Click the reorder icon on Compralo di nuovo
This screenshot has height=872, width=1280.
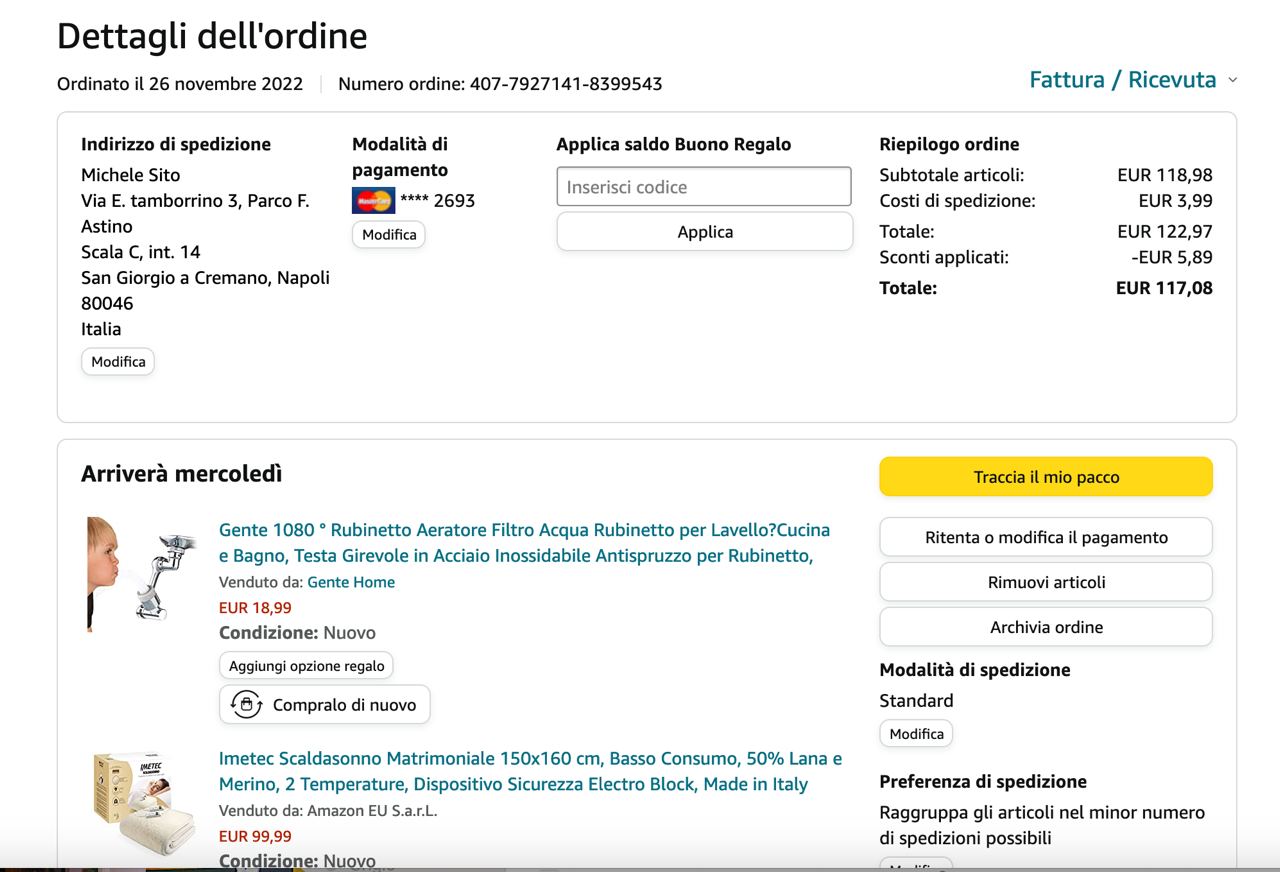pyautogui.click(x=246, y=704)
